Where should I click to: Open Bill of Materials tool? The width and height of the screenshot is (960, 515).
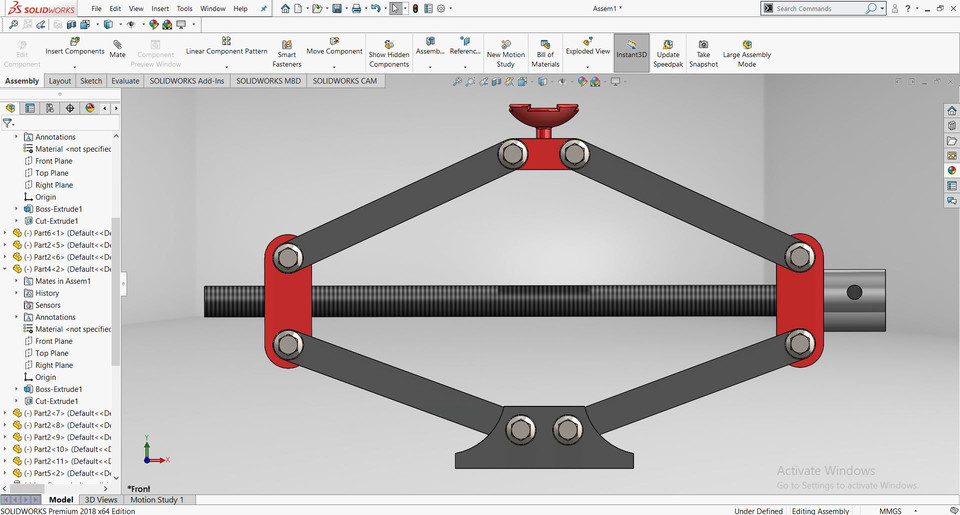pyautogui.click(x=545, y=46)
